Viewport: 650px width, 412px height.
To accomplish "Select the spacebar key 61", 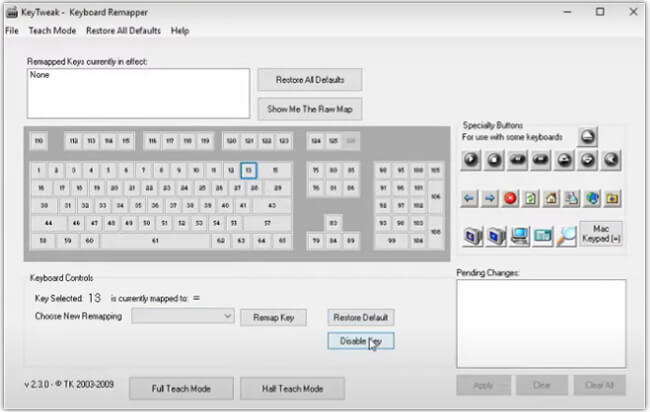I will (155, 240).
